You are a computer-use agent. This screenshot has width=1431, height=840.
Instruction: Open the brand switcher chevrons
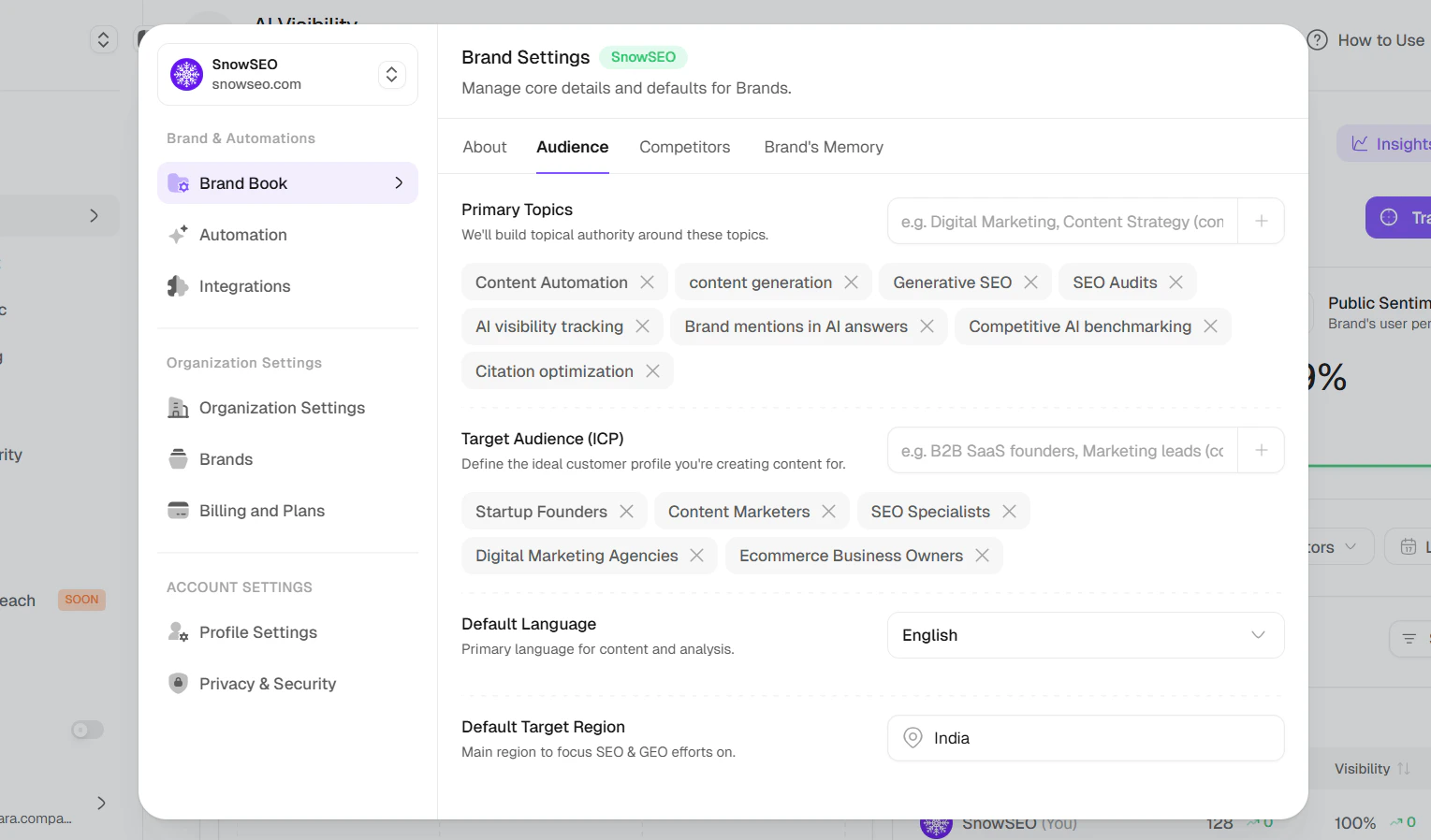point(391,74)
